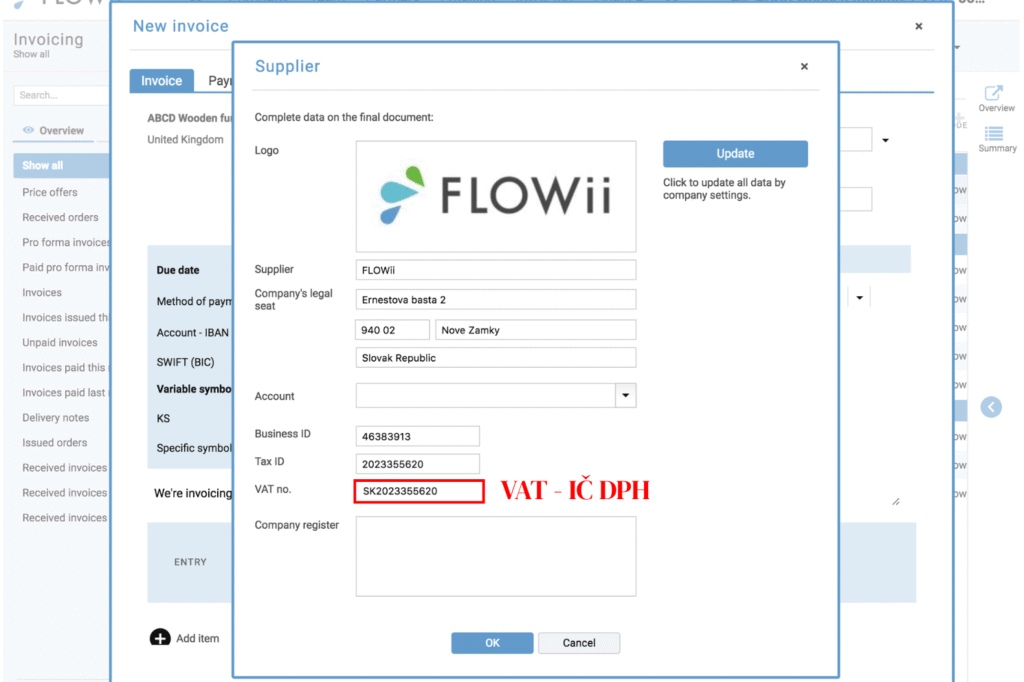Select Price offers in sidebar

tap(50, 192)
